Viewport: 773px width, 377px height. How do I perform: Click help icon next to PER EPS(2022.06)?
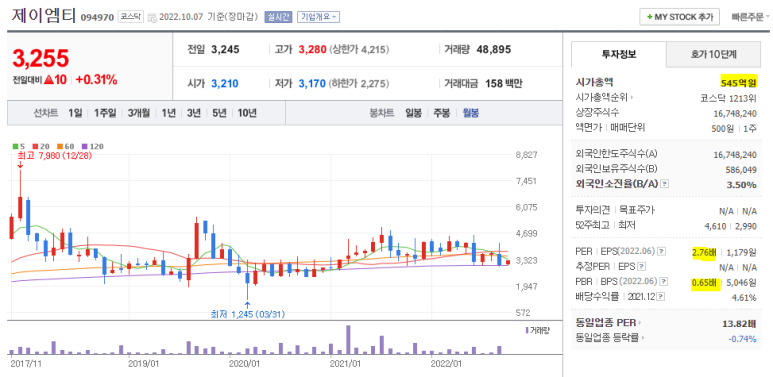662,251
